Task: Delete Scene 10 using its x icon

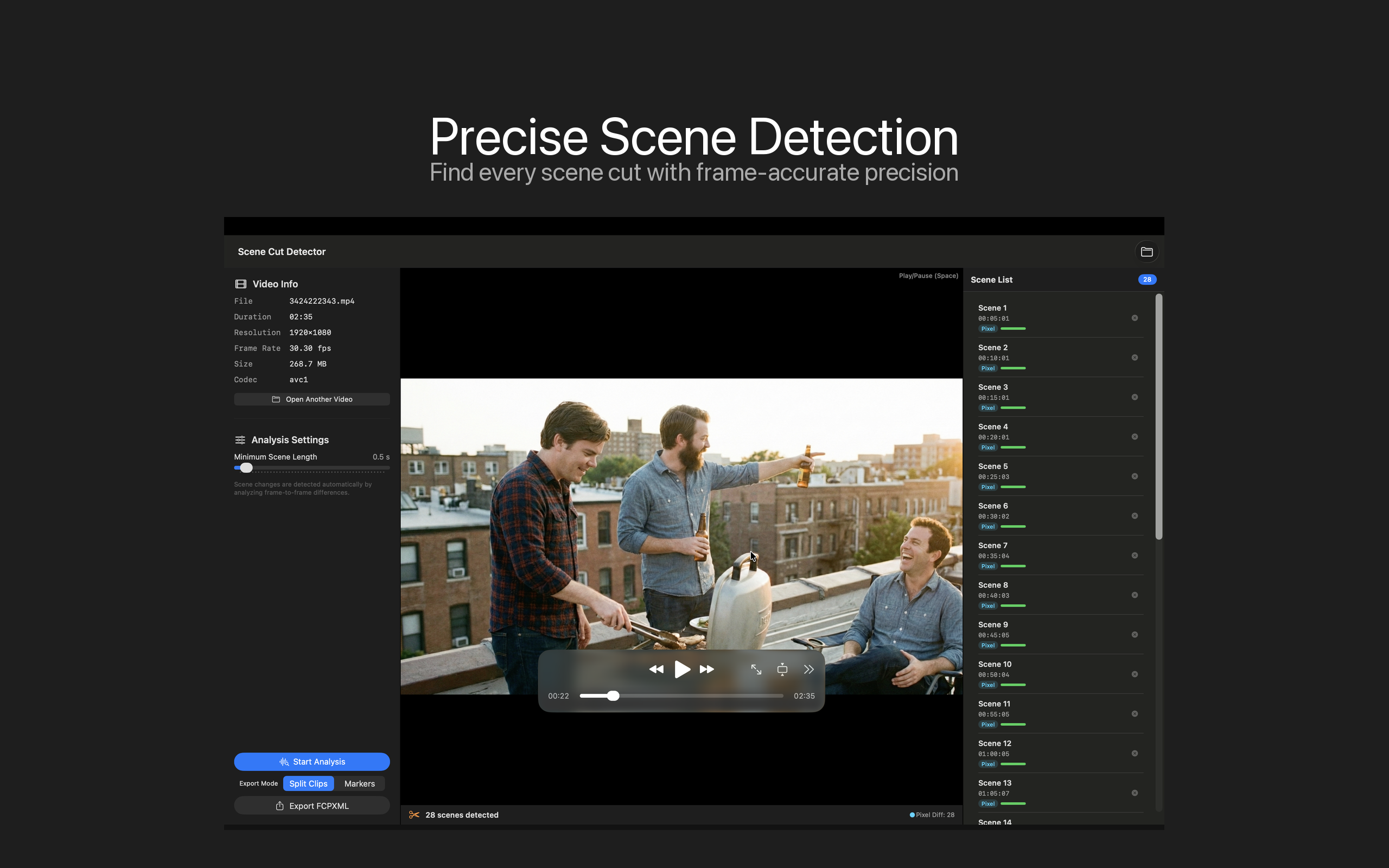Action: (x=1135, y=674)
